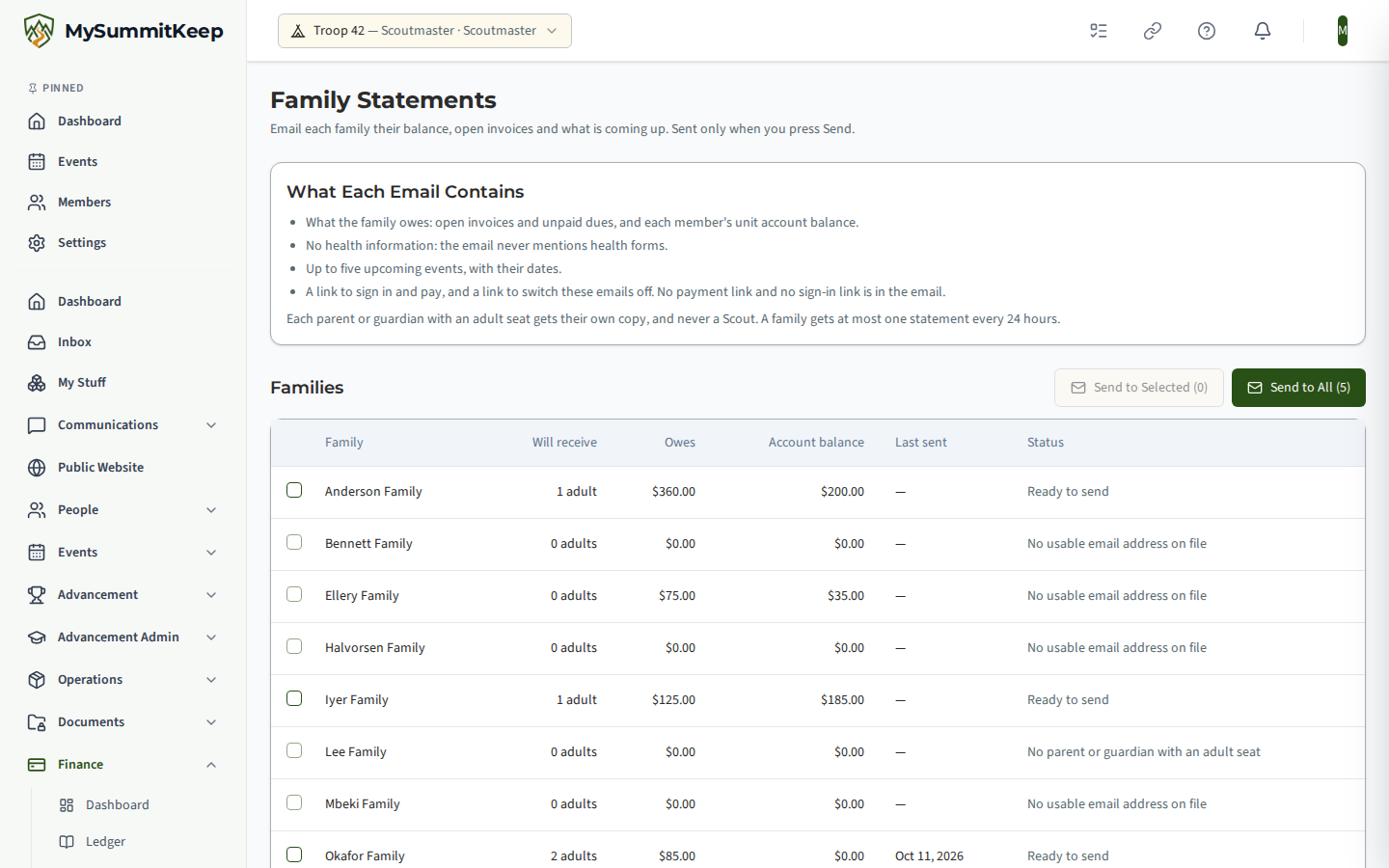This screenshot has width=1389, height=868.
Task: Open the help question mark icon
Action: (x=1207, y=31)
